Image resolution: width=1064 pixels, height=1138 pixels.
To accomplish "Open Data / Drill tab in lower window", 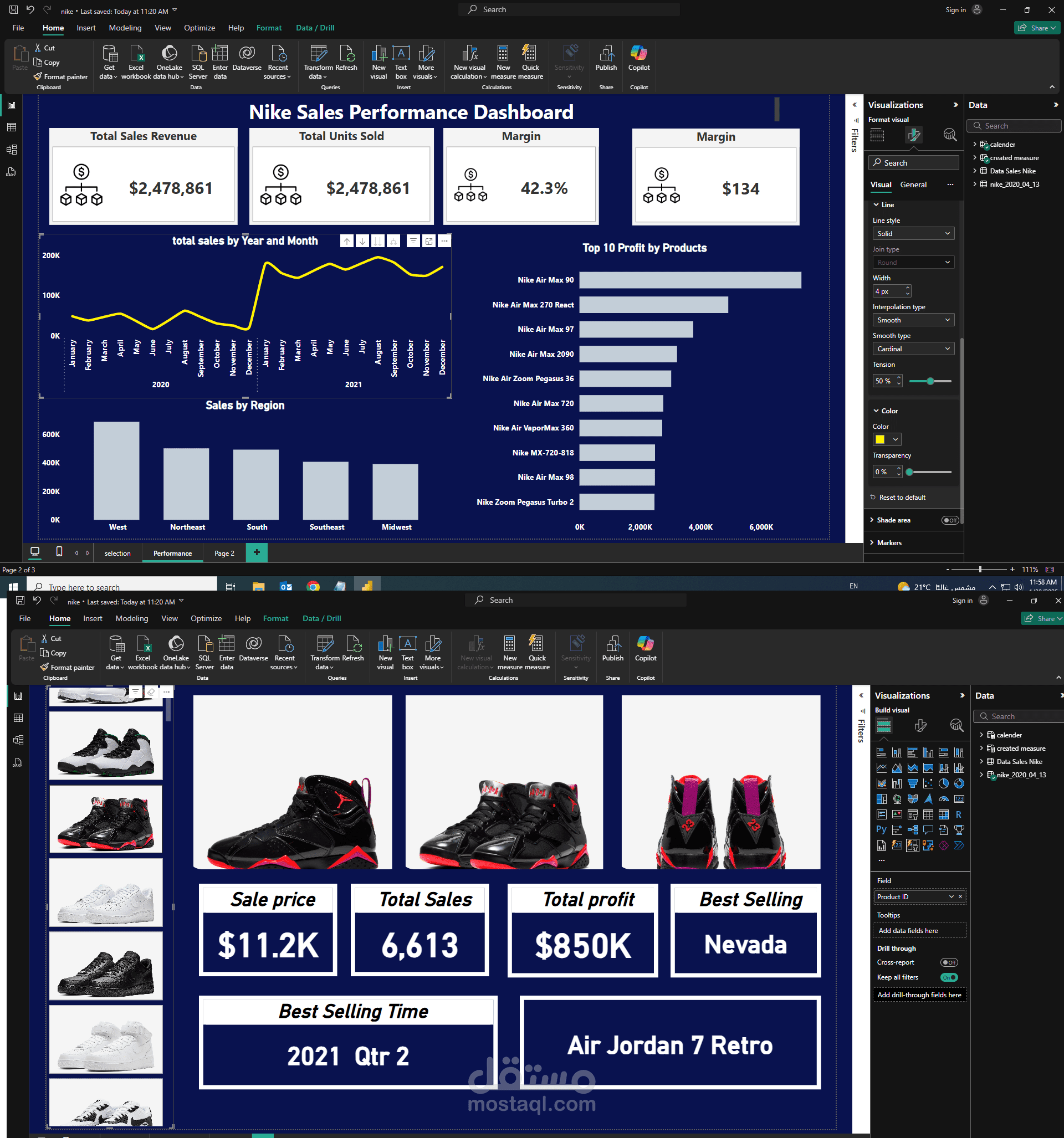I will [x=322, y=618].
